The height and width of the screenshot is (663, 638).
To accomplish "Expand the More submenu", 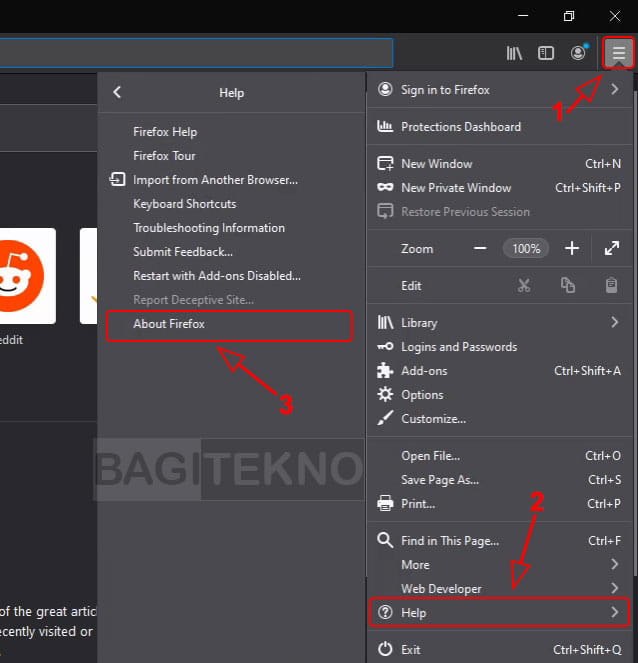I will [x=614, y=565].
